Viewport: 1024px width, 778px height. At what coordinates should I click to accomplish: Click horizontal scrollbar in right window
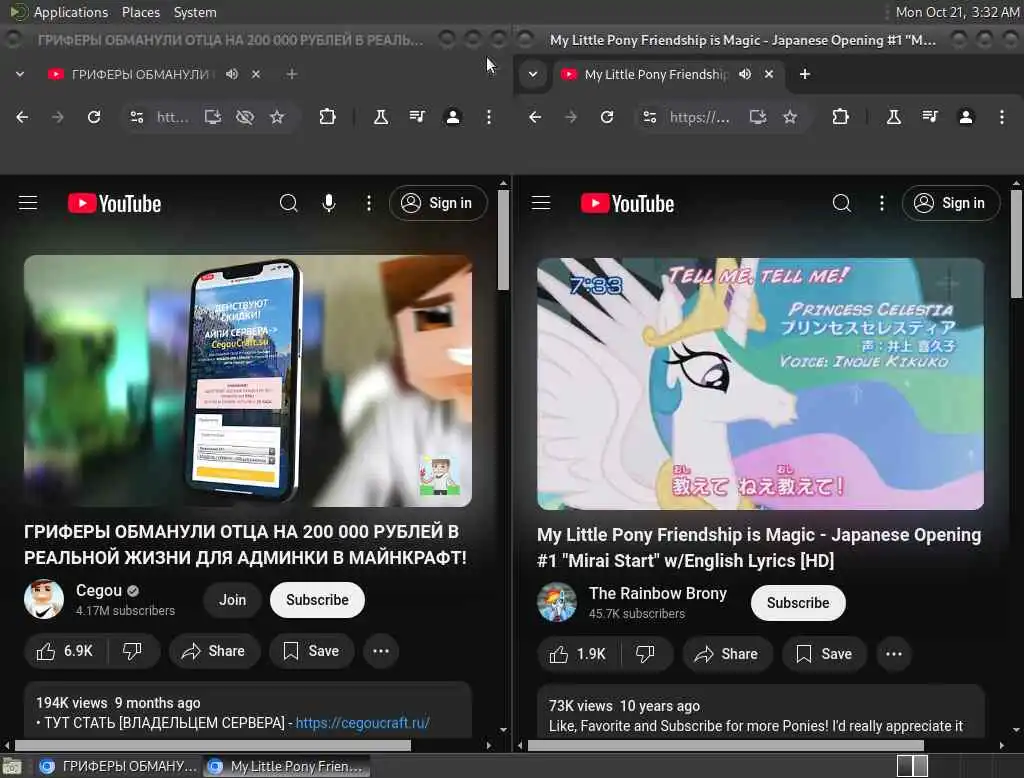coord(725,745)
